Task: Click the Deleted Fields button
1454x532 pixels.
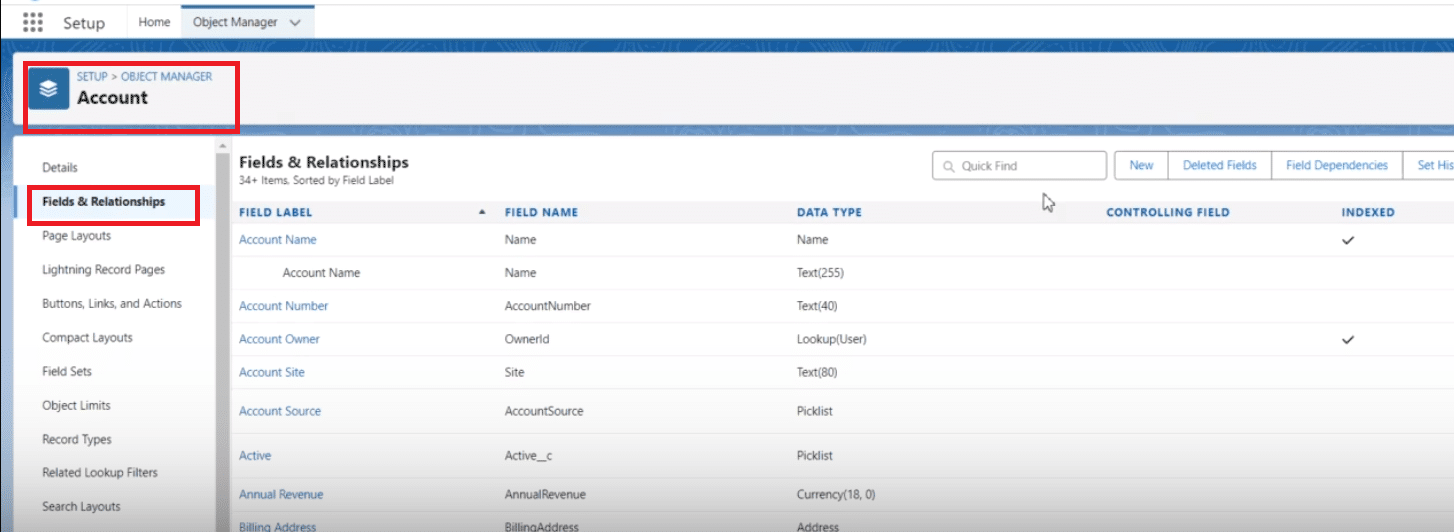Action: click(x=1219, y=166)
